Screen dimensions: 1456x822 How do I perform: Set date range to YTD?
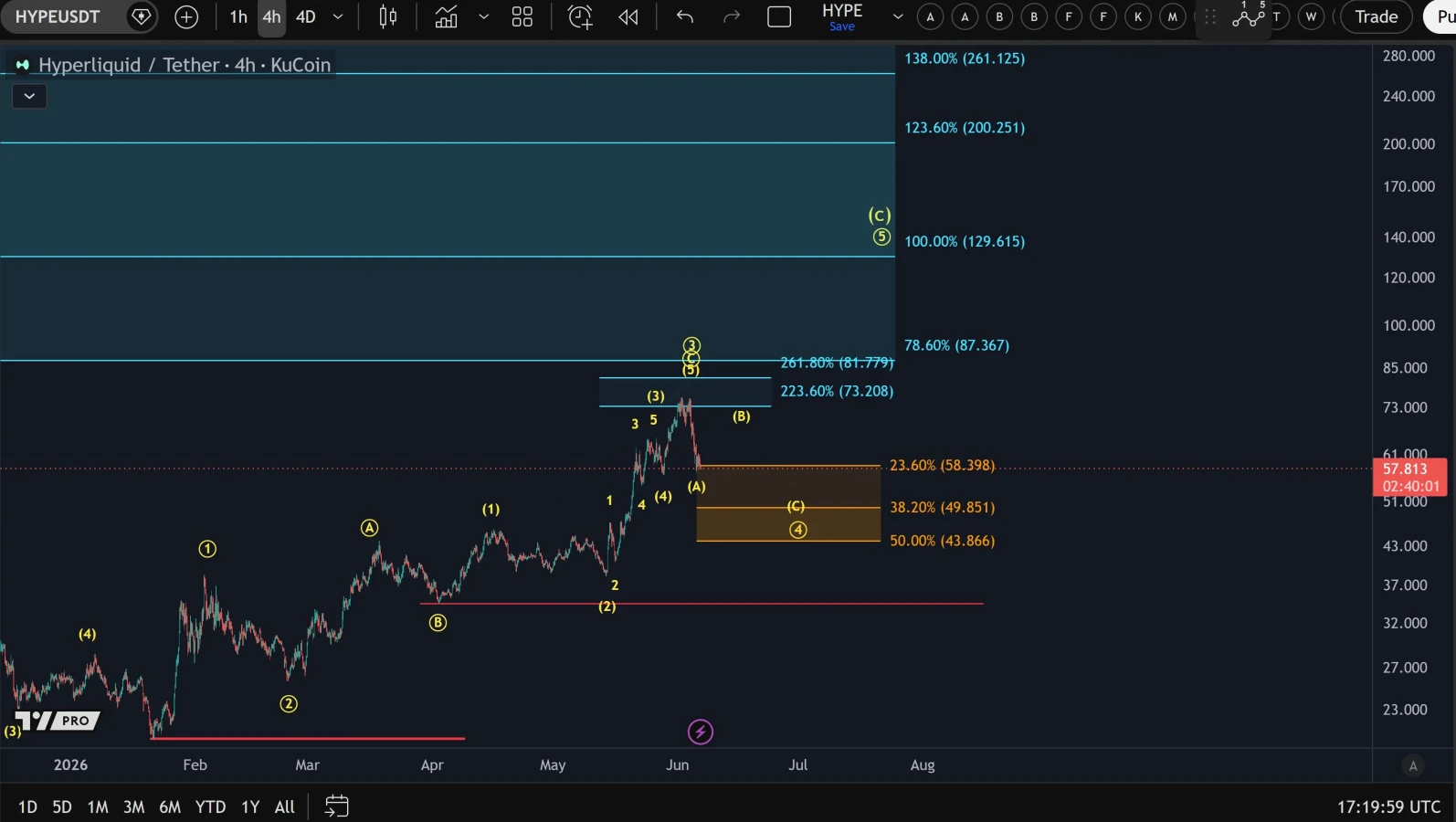click(211, 806)
